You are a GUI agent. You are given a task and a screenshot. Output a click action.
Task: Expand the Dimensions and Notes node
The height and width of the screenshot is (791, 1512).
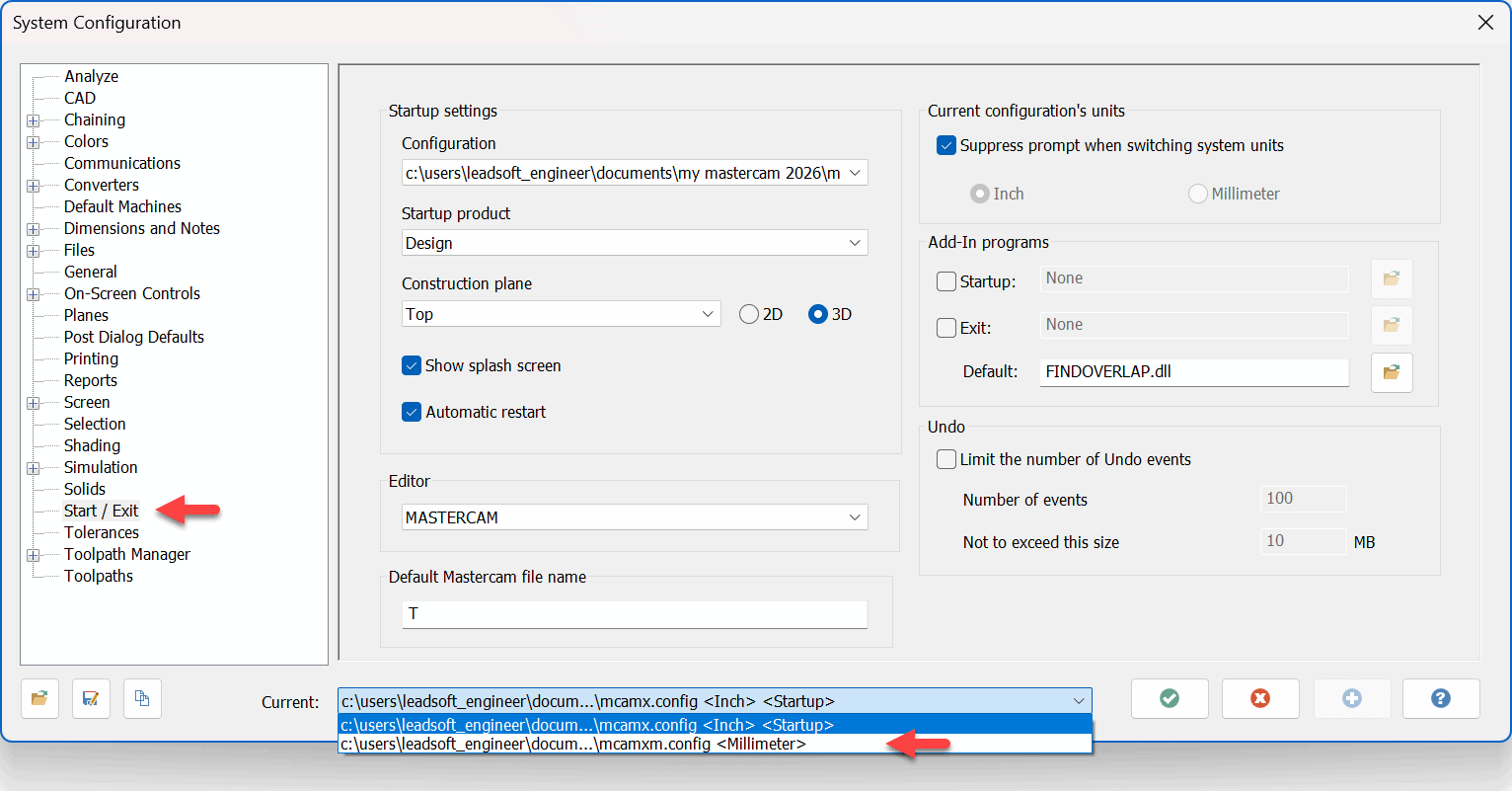click(x=34, y=229)
